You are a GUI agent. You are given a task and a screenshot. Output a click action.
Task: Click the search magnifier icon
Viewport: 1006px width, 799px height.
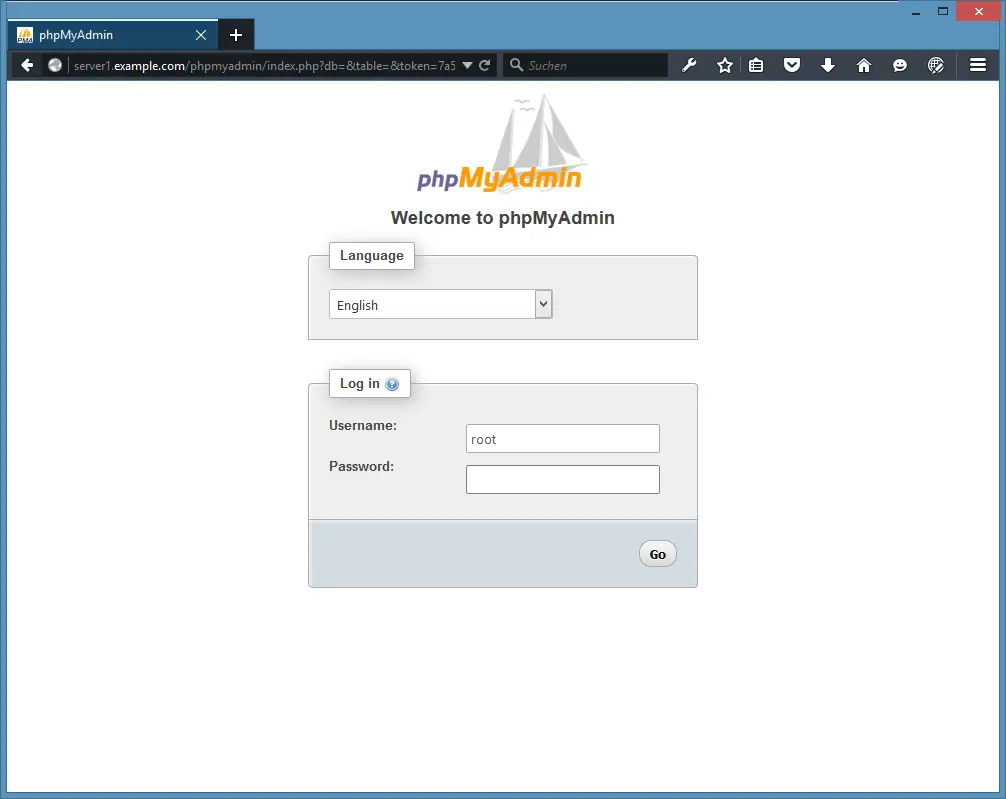516,65
